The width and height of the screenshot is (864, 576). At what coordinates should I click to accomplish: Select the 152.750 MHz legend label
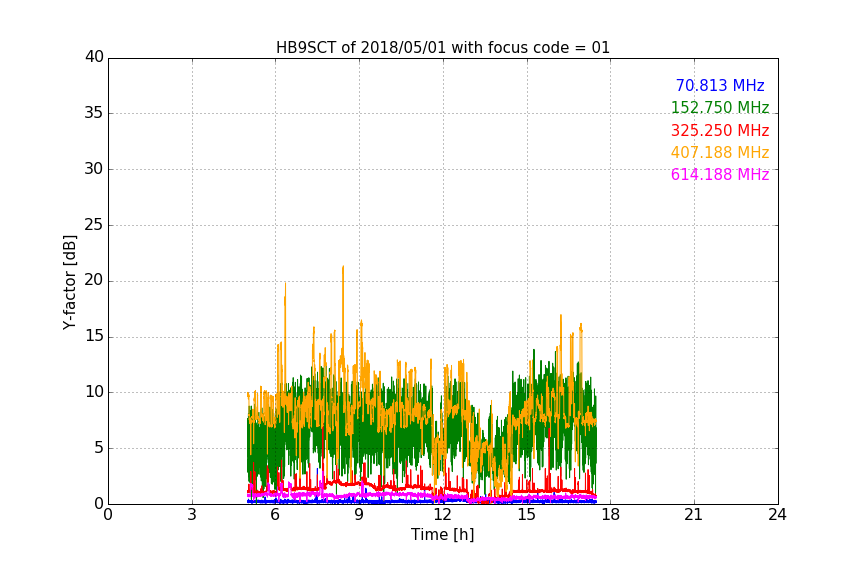720,107
